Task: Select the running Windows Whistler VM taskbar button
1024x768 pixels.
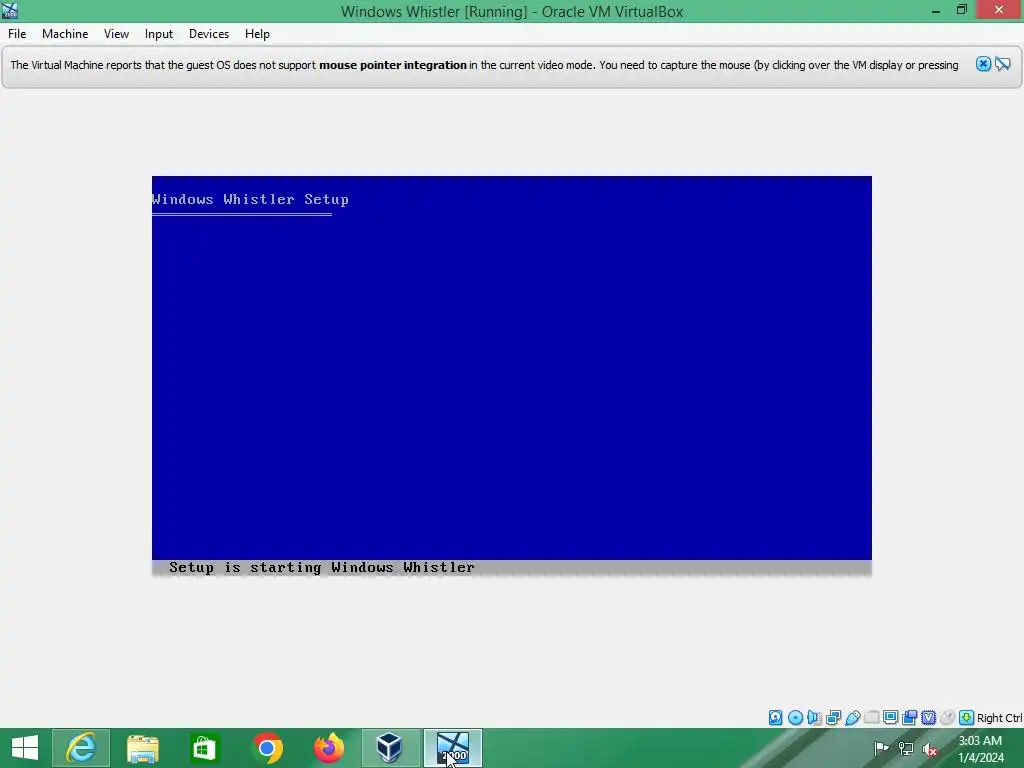Action: pos(453,748)
